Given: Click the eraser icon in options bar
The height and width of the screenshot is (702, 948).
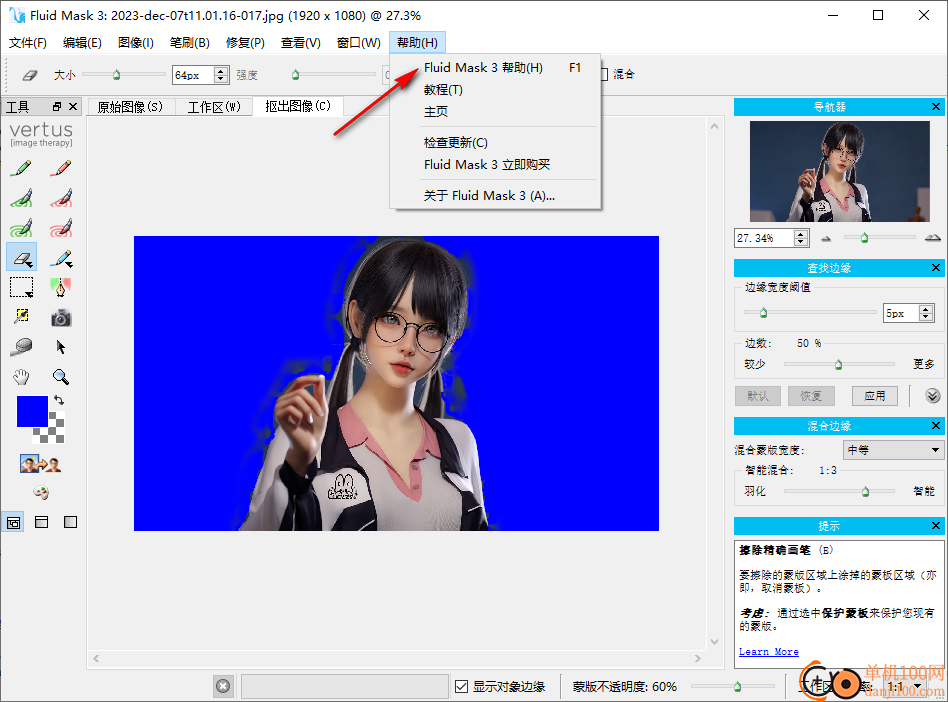Looking at the screenshot, I should point(30,75).
